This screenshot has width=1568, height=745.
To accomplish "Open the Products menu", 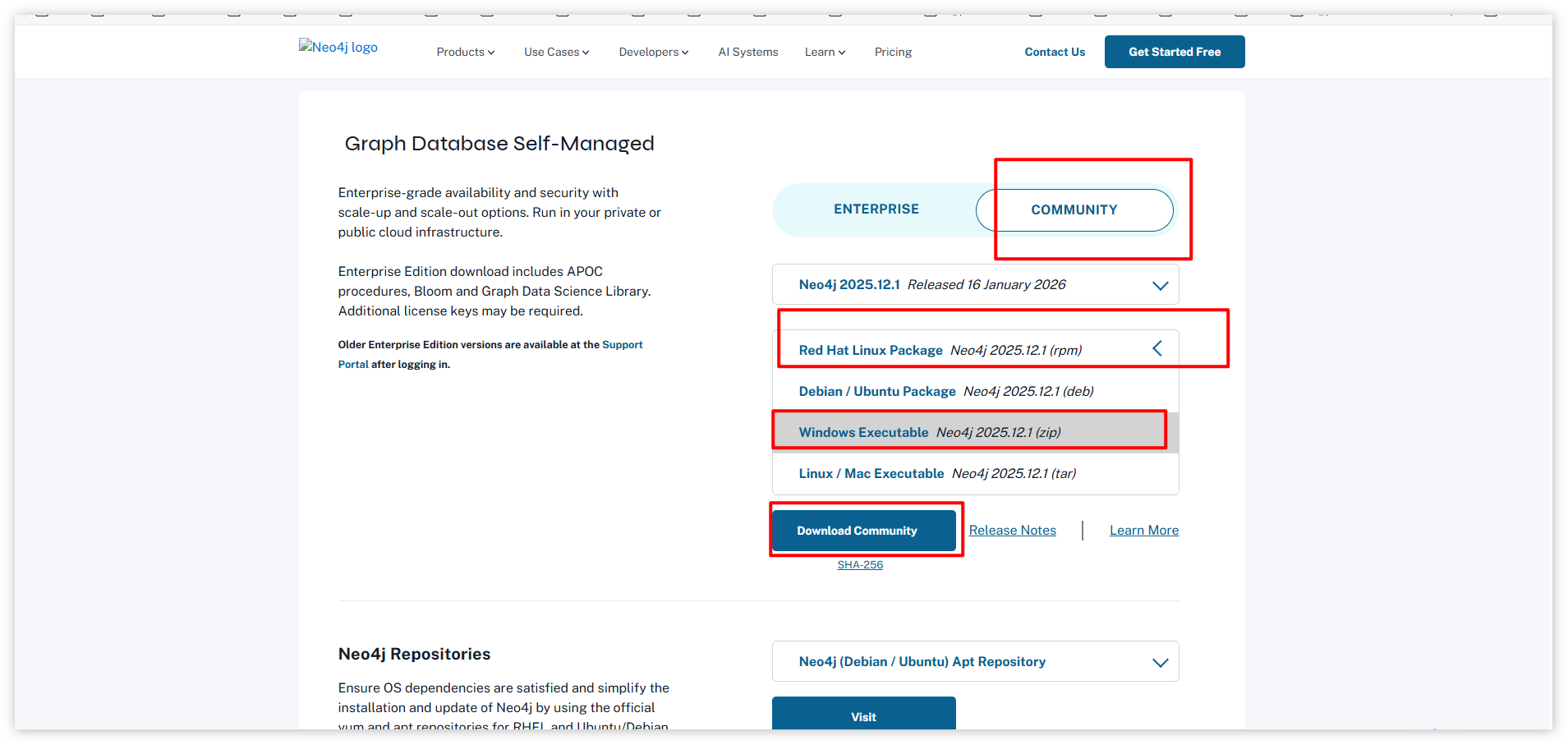I will click(x=466, y=52).
